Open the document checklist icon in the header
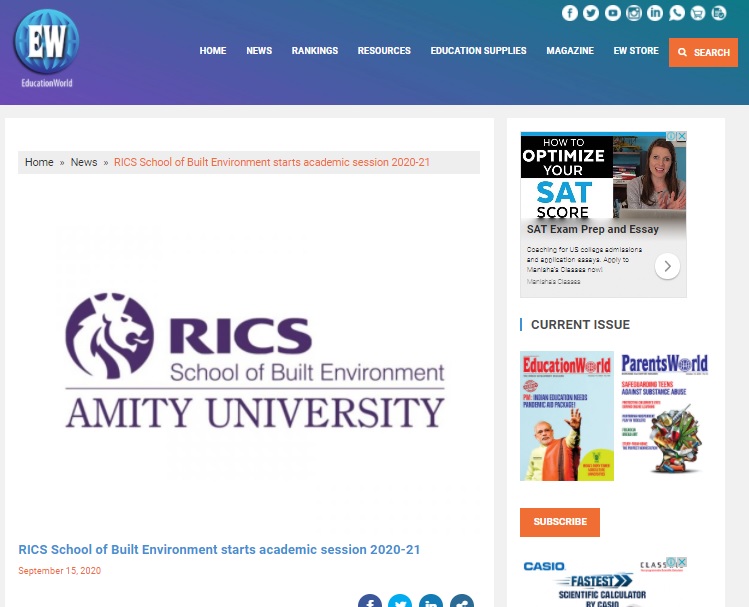This screenshot has height=607, width=749. click(719, 13)
